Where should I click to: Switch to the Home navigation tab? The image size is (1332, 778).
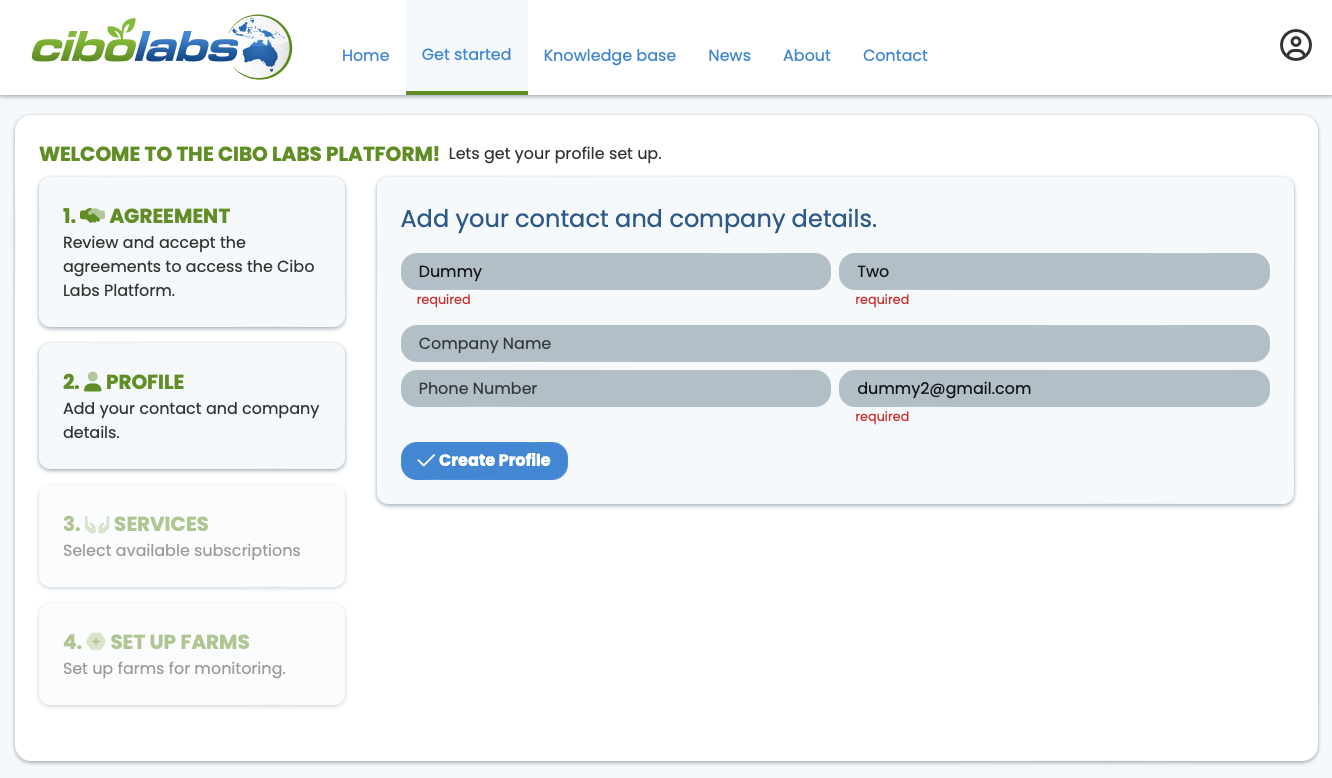tap(365, 55)
